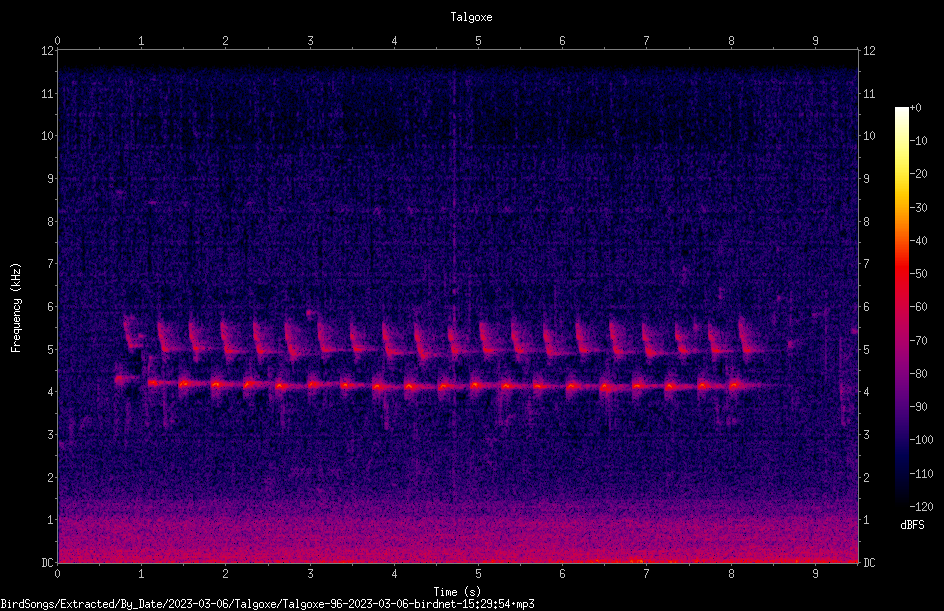Screen dimensions: 944x611
Task: Click the dBFS unit label
Action: coord(912,525)
